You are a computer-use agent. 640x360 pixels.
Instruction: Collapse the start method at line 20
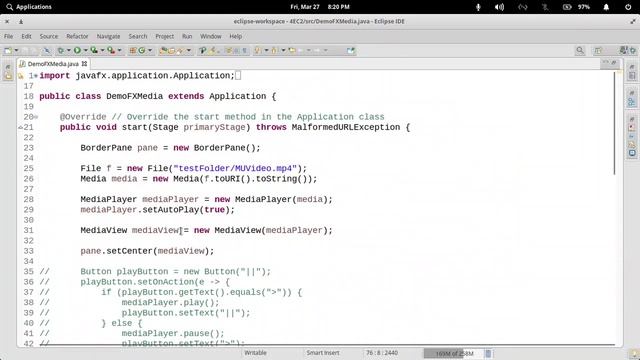[x=36, y=117]
